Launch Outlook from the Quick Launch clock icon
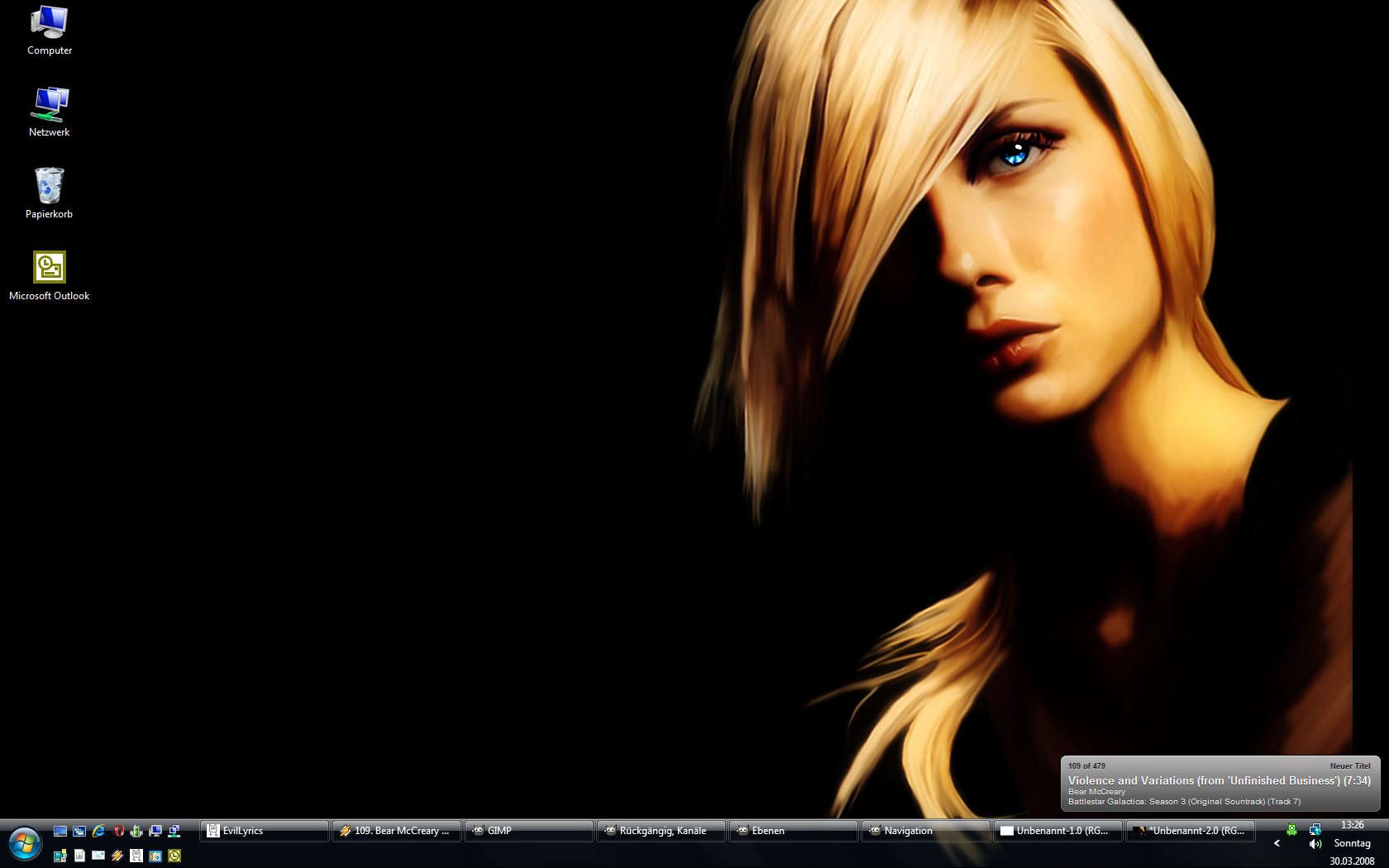 click(174, 856)
